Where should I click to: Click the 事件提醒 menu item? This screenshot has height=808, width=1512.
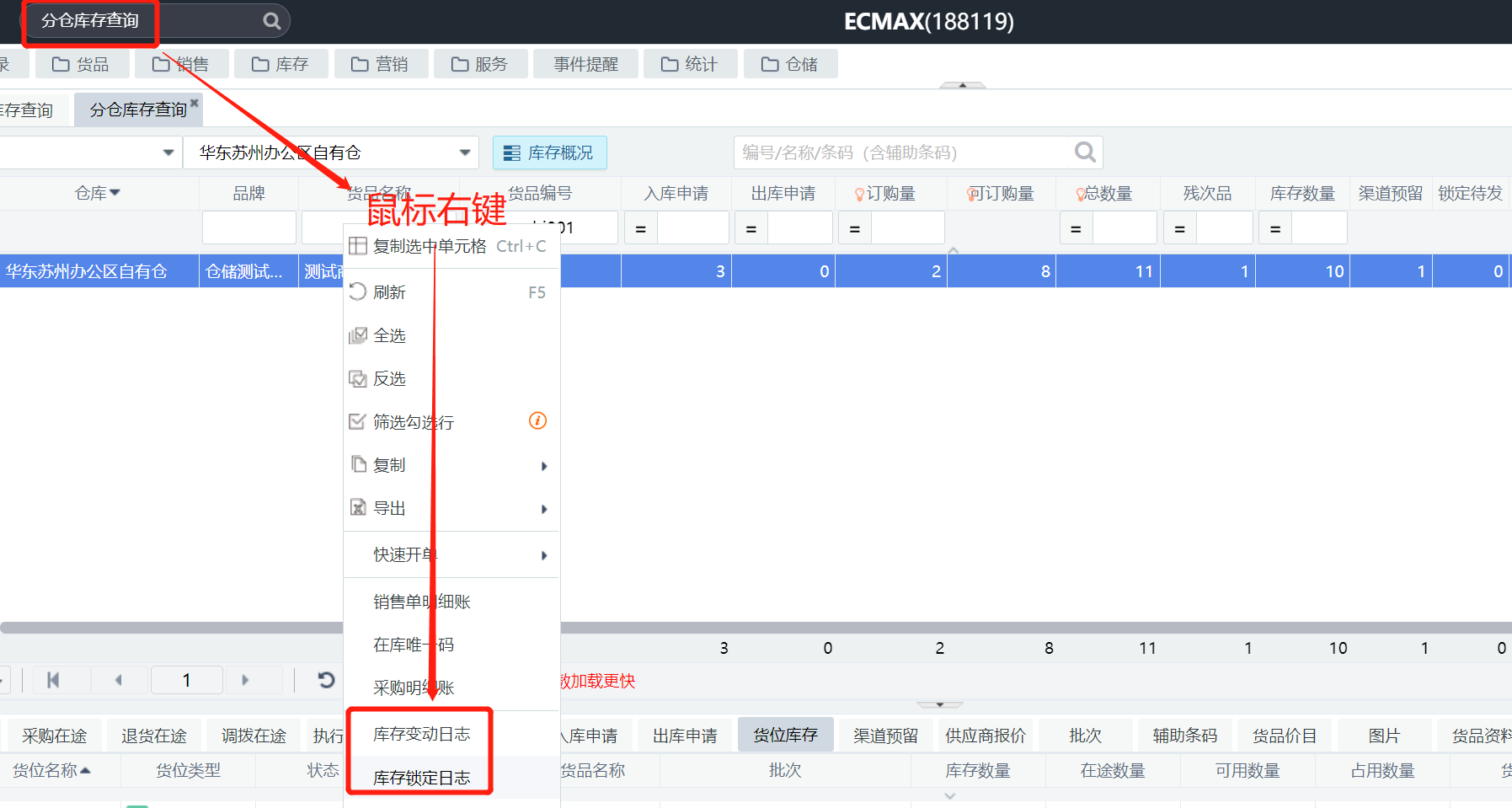coord(585,64)
